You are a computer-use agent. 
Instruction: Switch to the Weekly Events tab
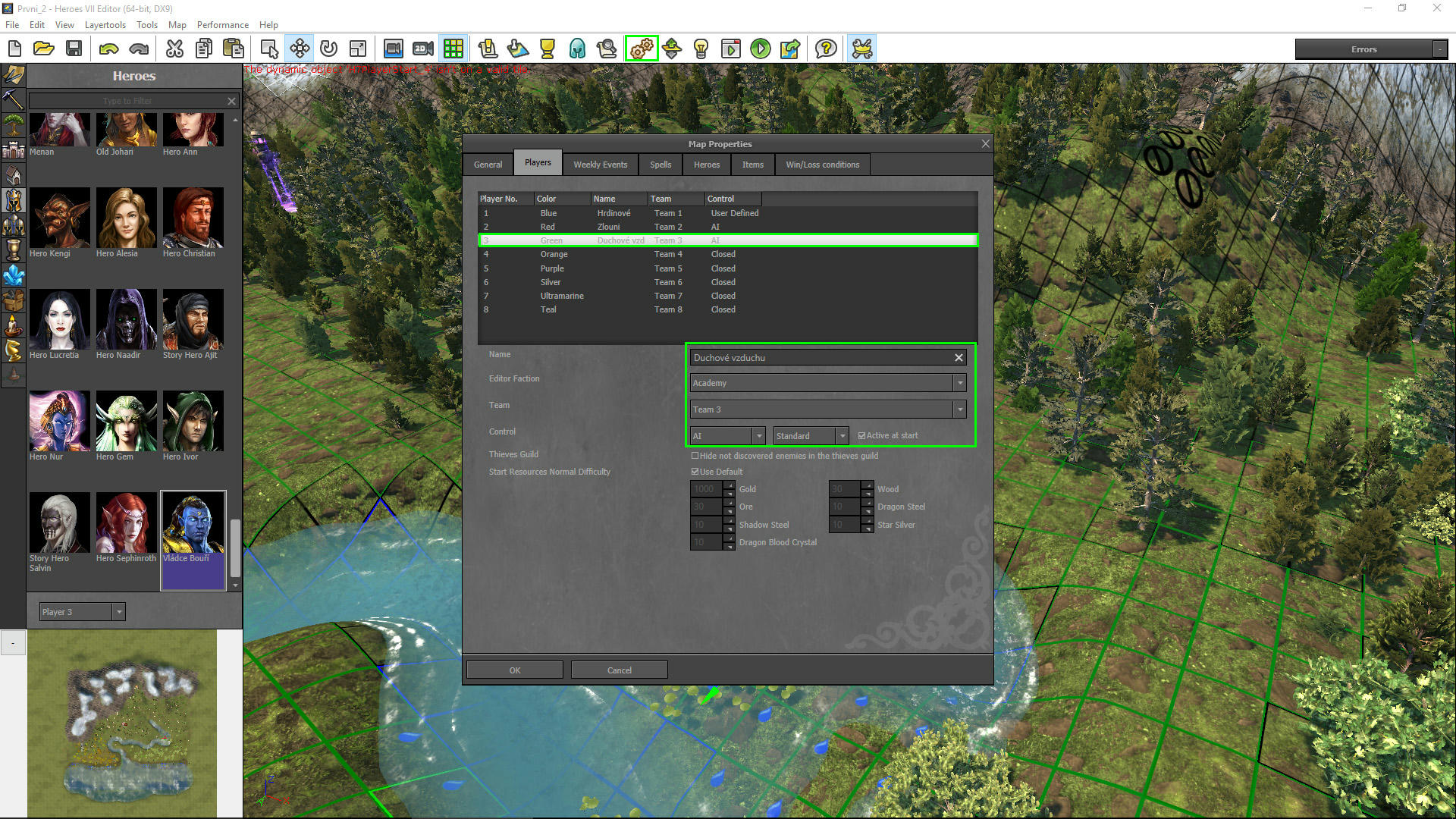click(x=600, y=165)
